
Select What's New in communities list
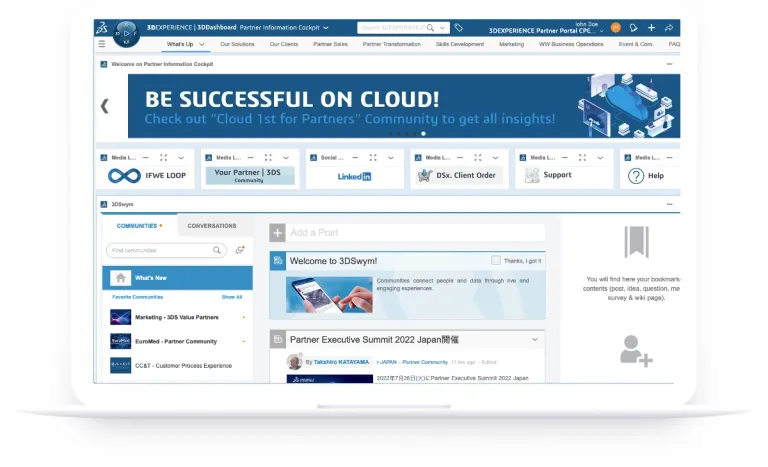click(x=177, y=278)
